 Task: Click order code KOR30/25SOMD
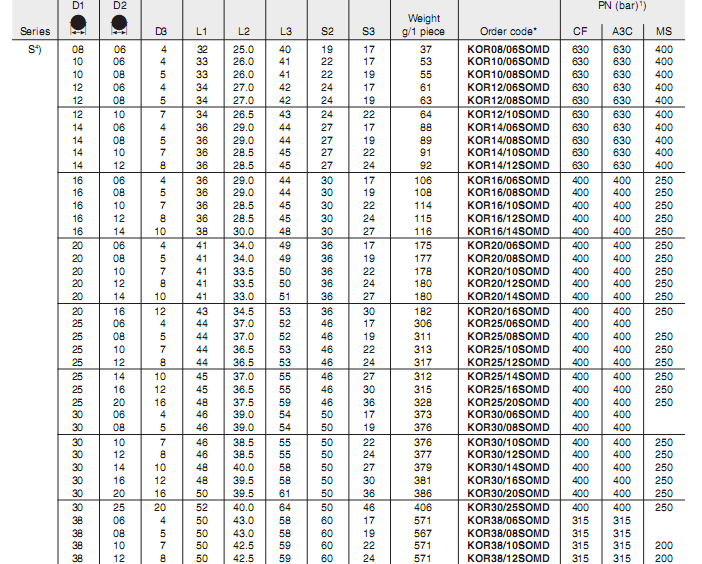point(509,507)
